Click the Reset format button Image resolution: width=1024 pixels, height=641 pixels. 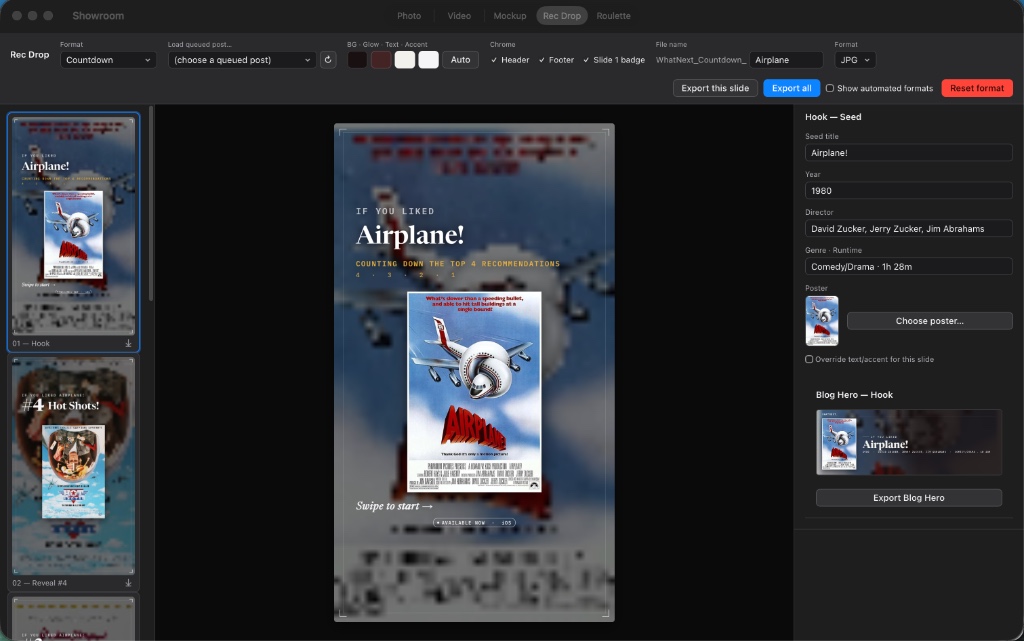pyautogui.click(x=977, y=88)
